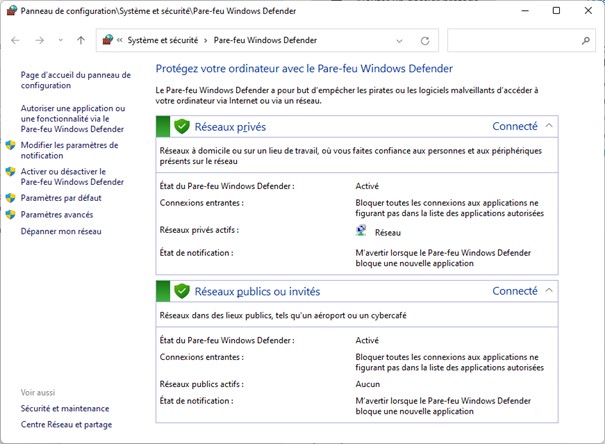Click the green shield beside Réseaux privés

[x=182, y=127]
